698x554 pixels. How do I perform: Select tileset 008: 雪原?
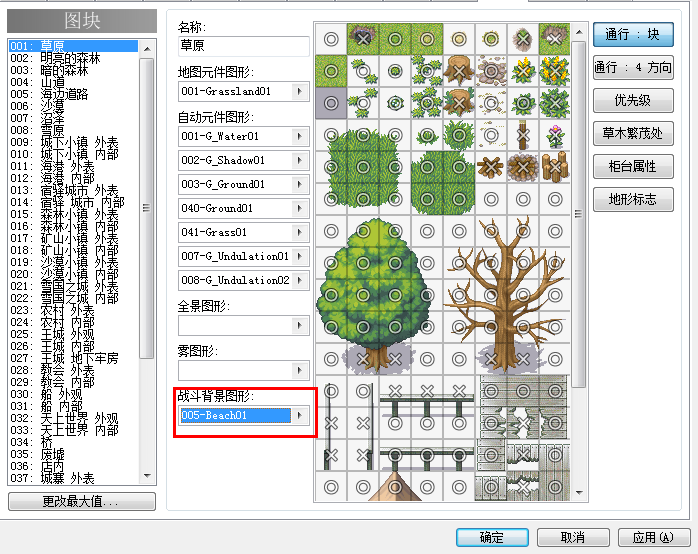tap(73, 130)
